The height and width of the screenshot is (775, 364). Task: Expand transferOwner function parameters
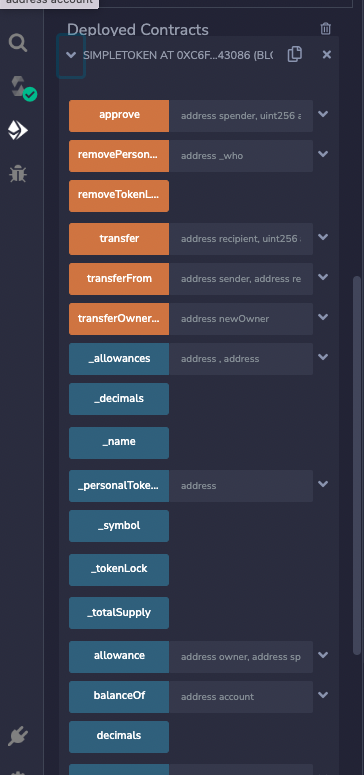click(x=323, y=318)
